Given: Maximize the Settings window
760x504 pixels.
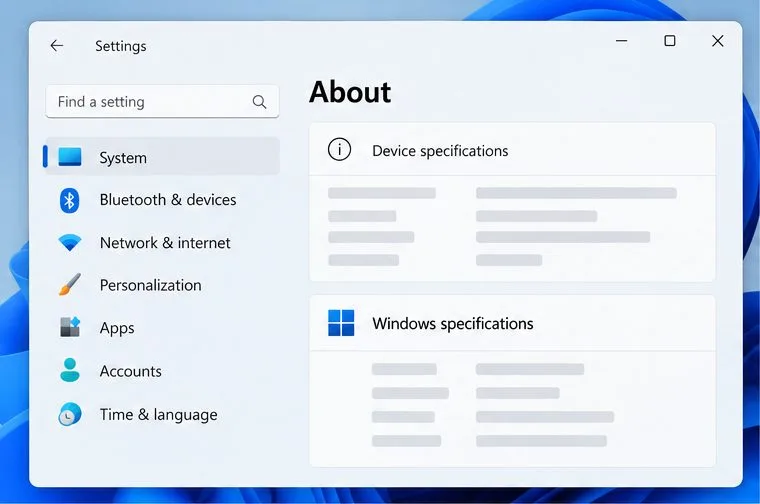Looking at the screenshot, I should click(x=669, y=41).
